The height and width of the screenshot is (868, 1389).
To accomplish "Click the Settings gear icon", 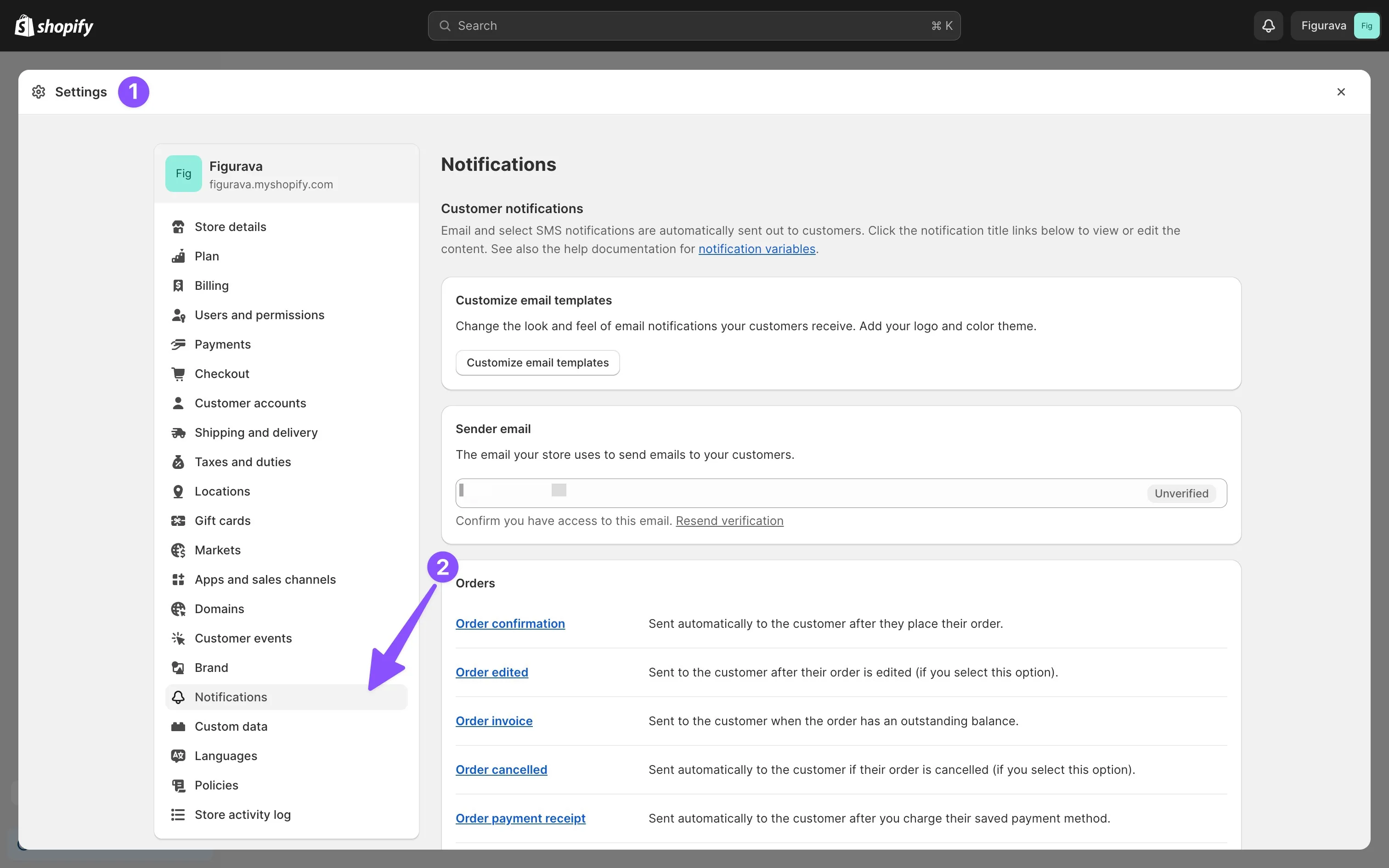I will click(x=39, y=92).
